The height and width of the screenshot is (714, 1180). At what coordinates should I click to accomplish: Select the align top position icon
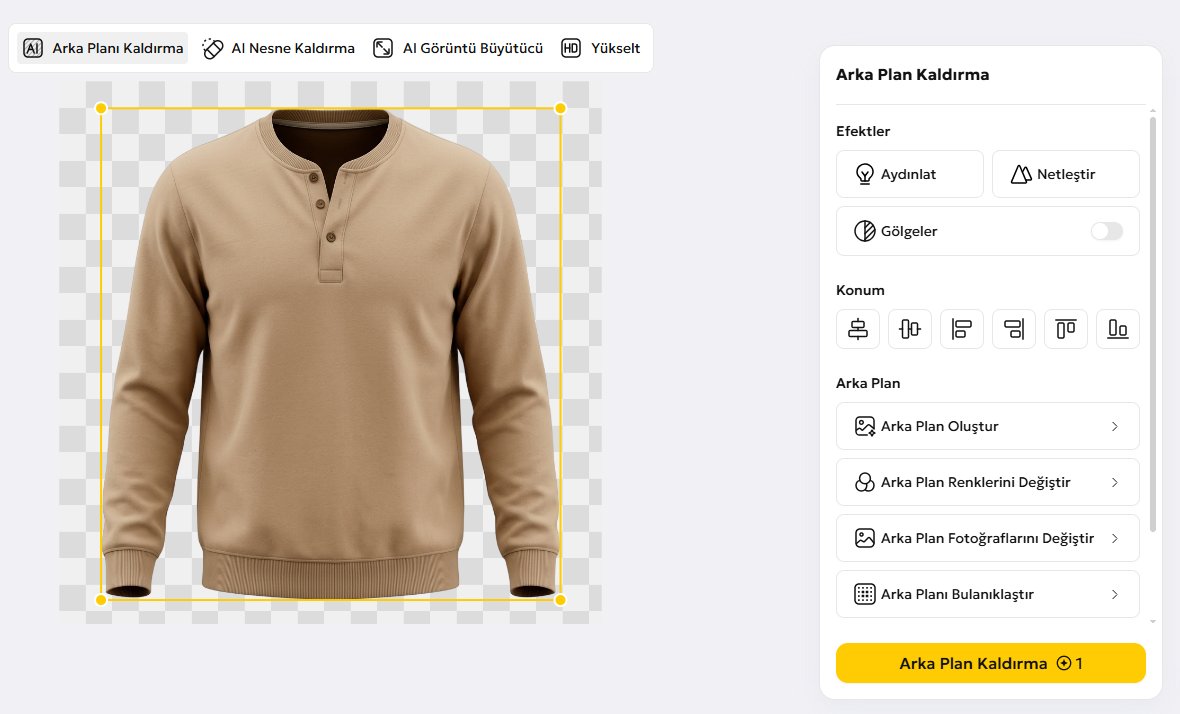tap(1066, 329)
